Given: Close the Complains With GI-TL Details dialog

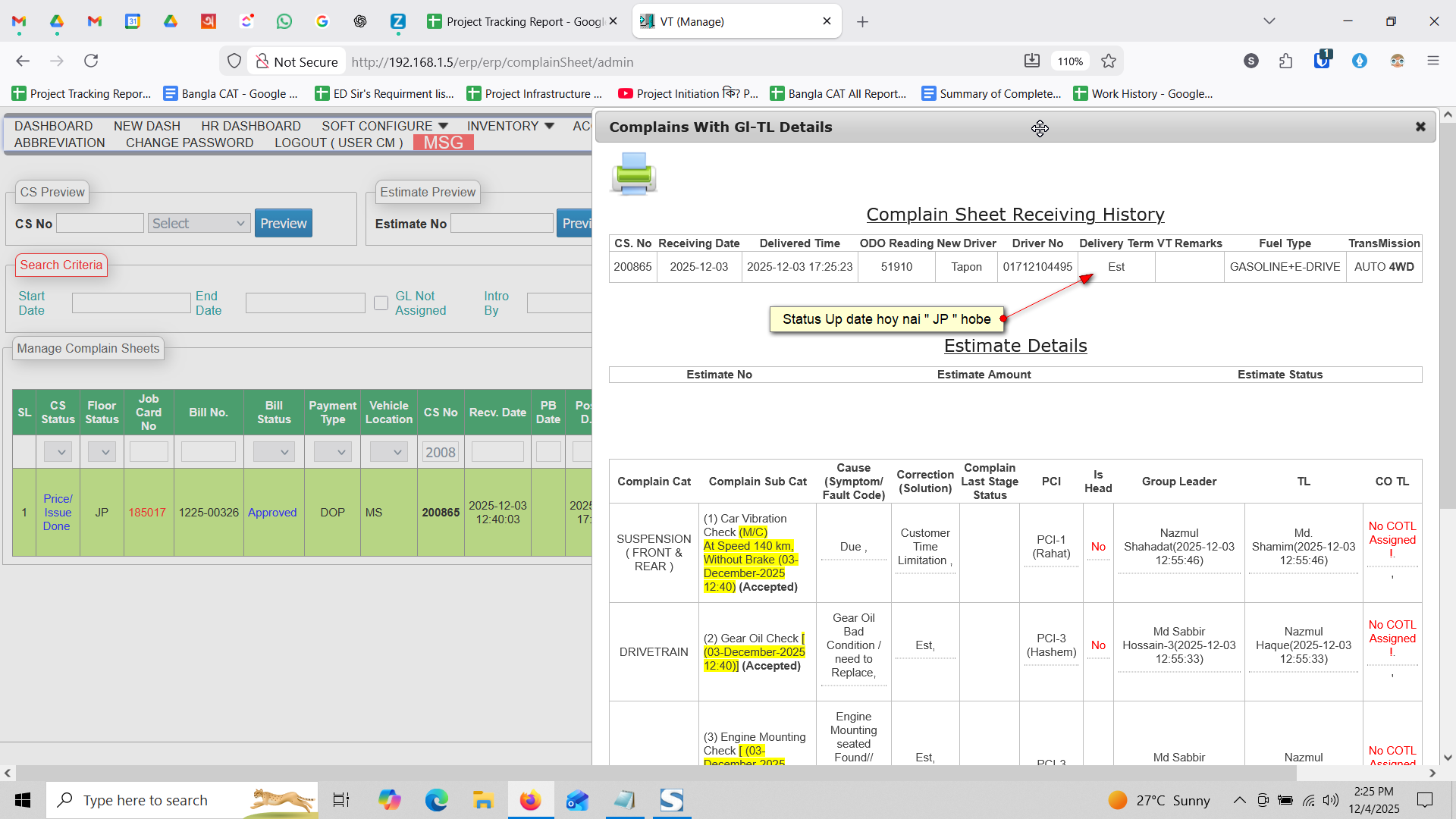Looking at the screenshot, I should pos(1420,127).
